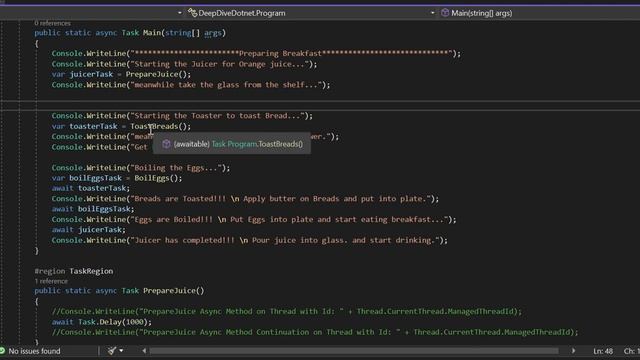Click the "Starting the Toaster to toast Bread..." string

(219, 116)
